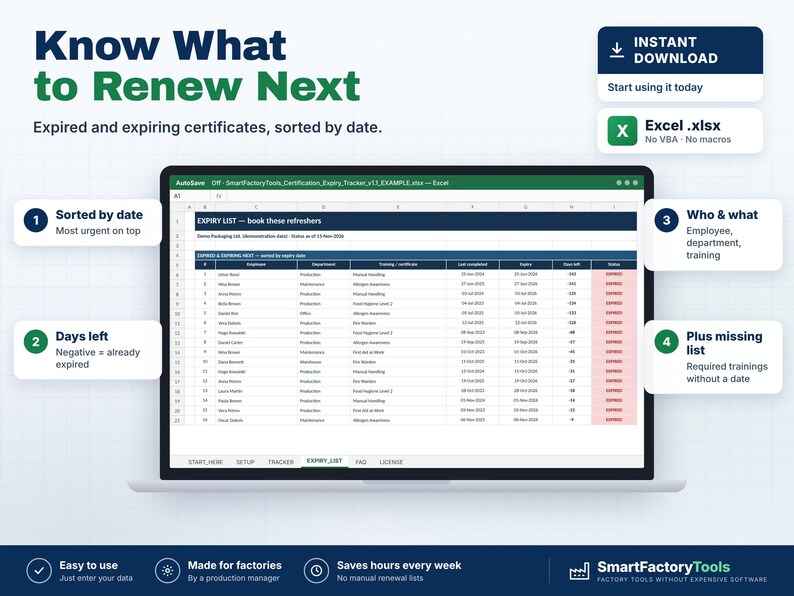The image size is (794, 596).
Task: Click First Aid at Work in Vera Petrov's row
Action: 398,411
